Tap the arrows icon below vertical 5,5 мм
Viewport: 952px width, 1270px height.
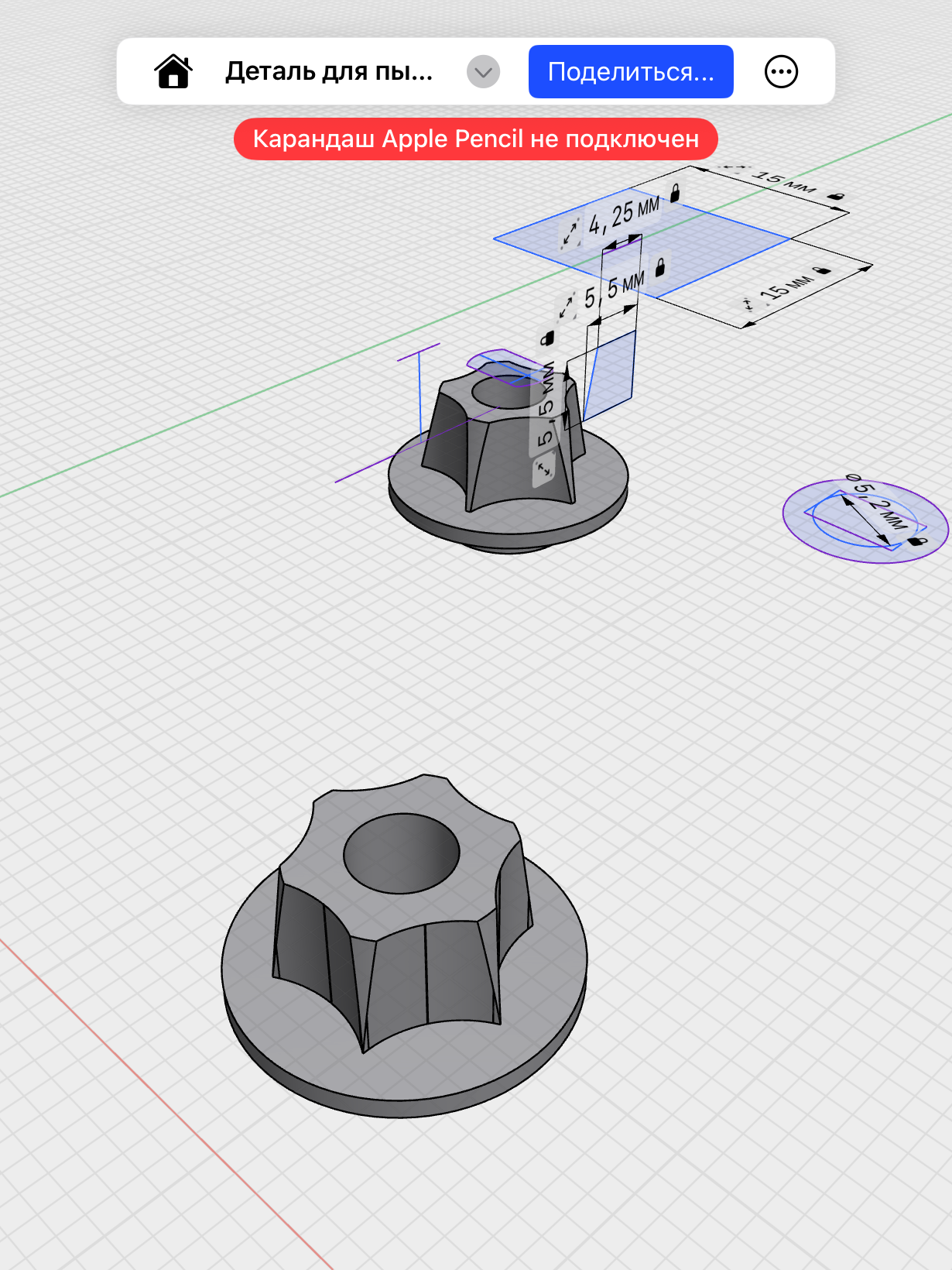(544, 468)
